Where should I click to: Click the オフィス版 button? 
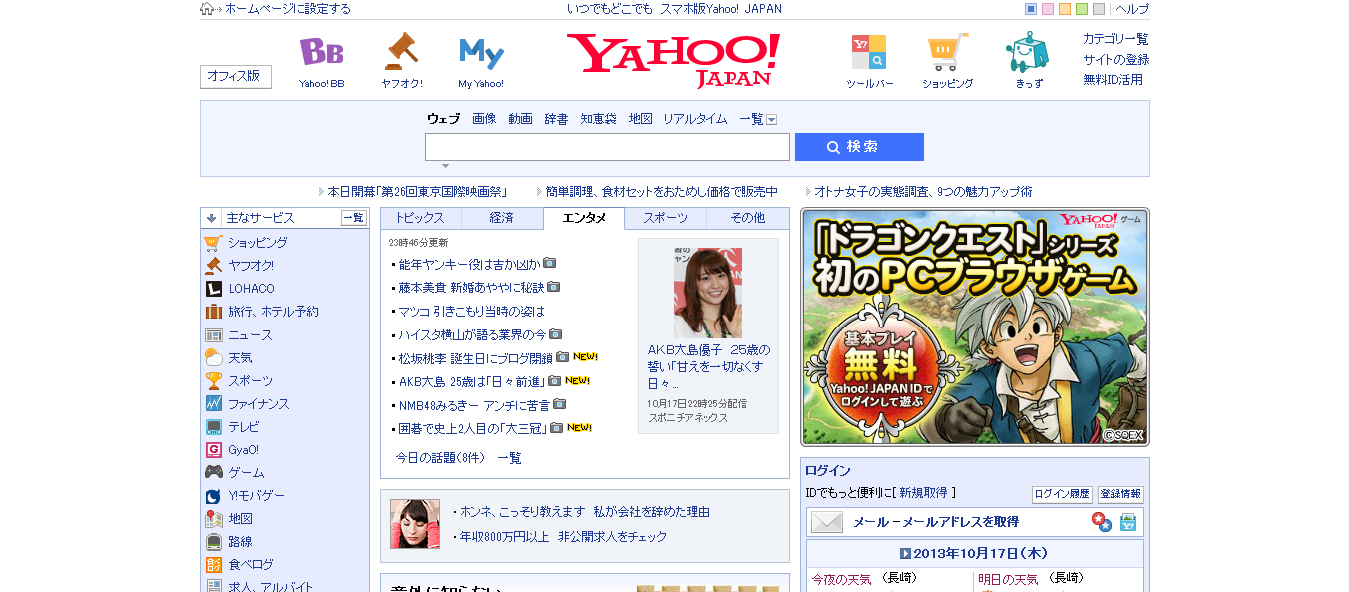pyautogui.click(x=236, y=77)
